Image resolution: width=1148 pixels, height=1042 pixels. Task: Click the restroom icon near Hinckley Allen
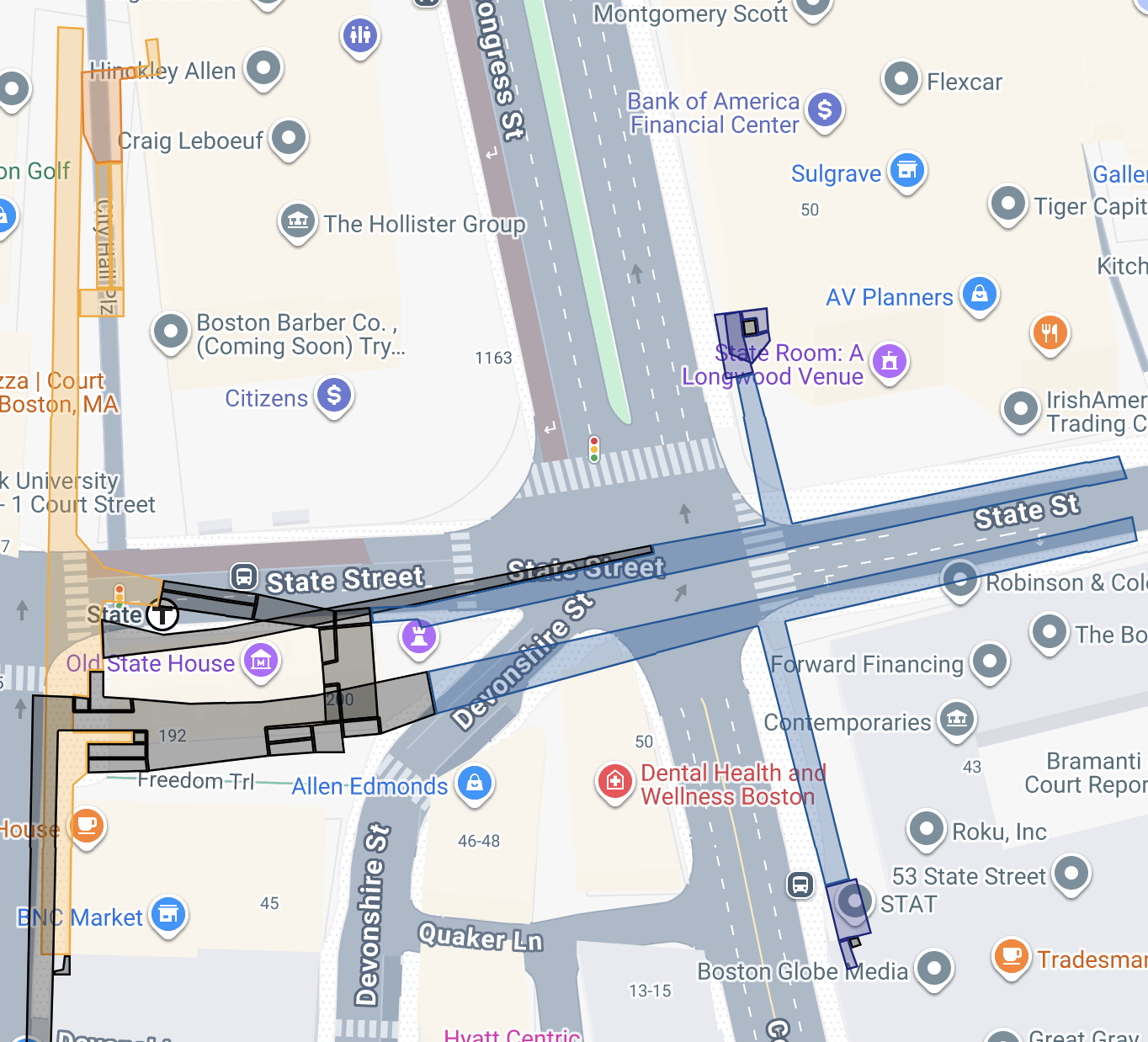360,36
